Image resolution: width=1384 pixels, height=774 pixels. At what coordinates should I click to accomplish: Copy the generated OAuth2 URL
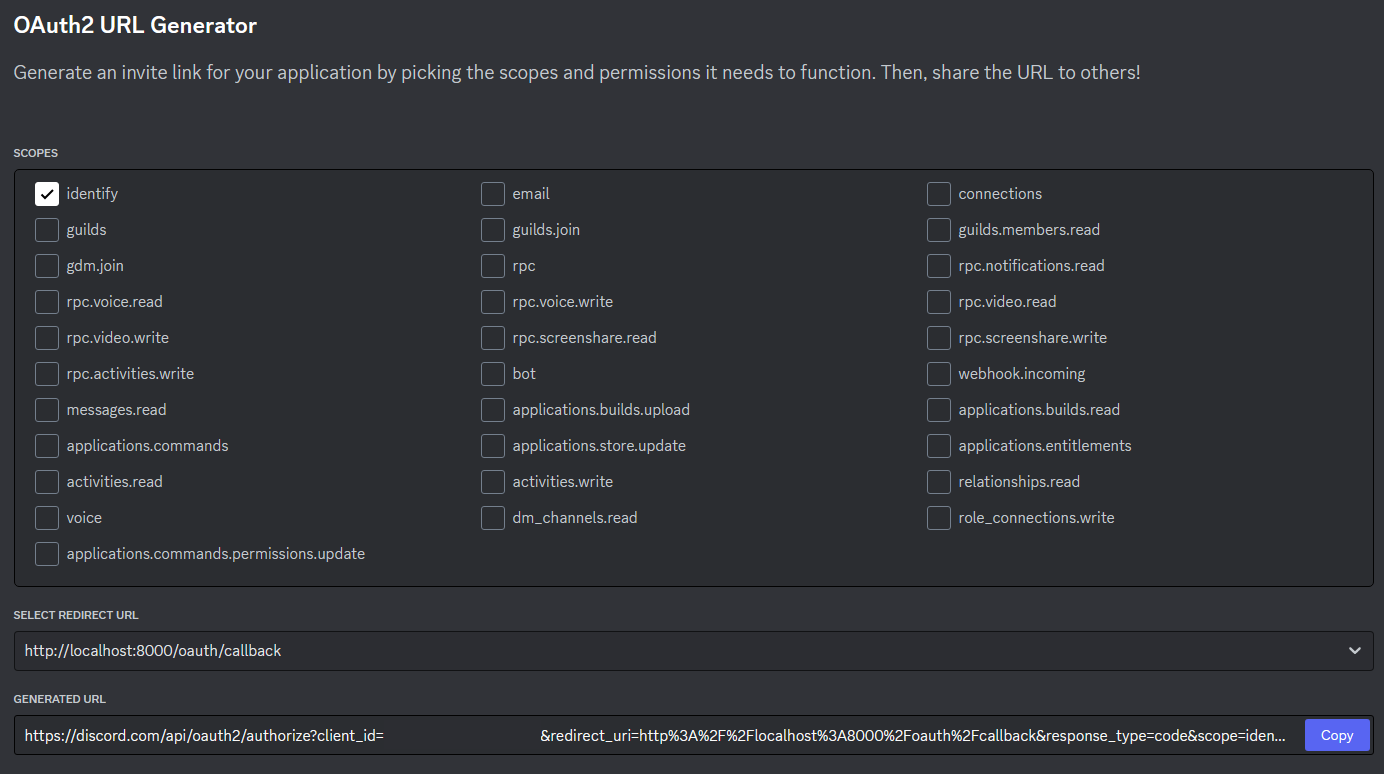pos(1336,735)
